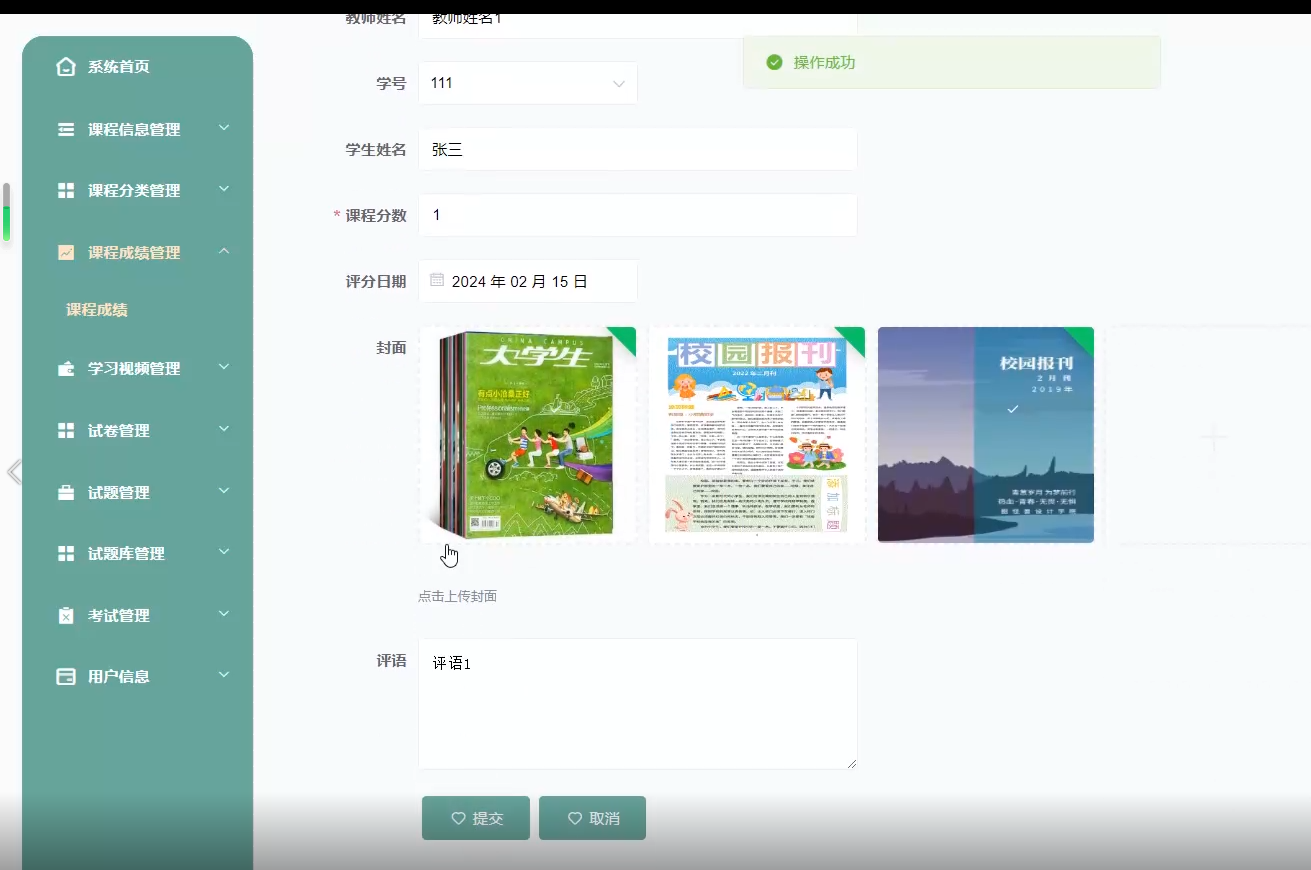Viewport: 1311px width, 870px height.
Task: Click the plus icon to upload a cover
Action: pos(1214,437)
